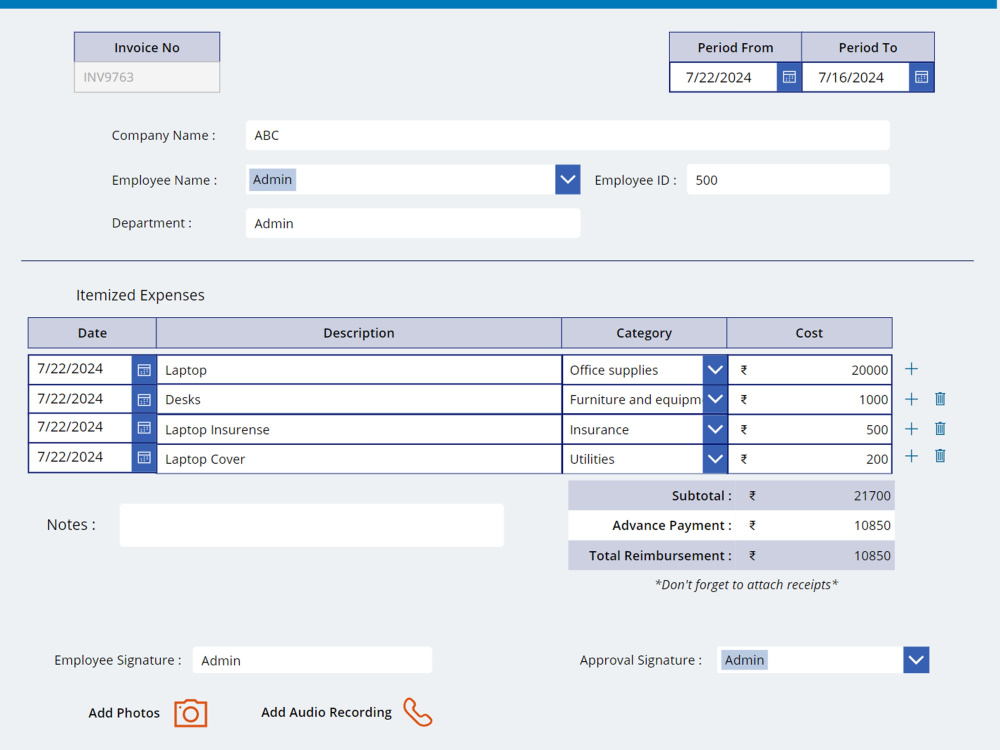Click the Date column header
1000x750 pixels.
click(x=92, y=333)
